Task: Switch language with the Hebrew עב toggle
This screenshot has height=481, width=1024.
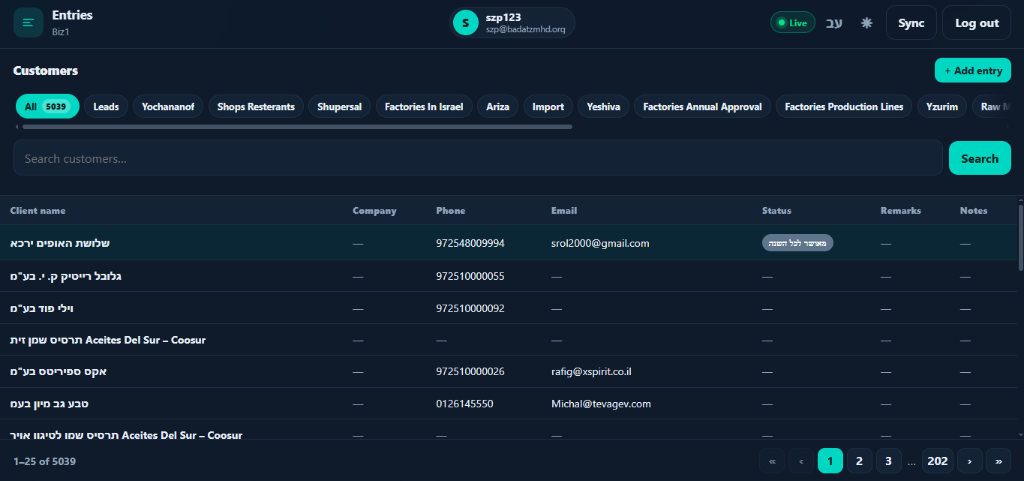Action: tap(834, 23)
